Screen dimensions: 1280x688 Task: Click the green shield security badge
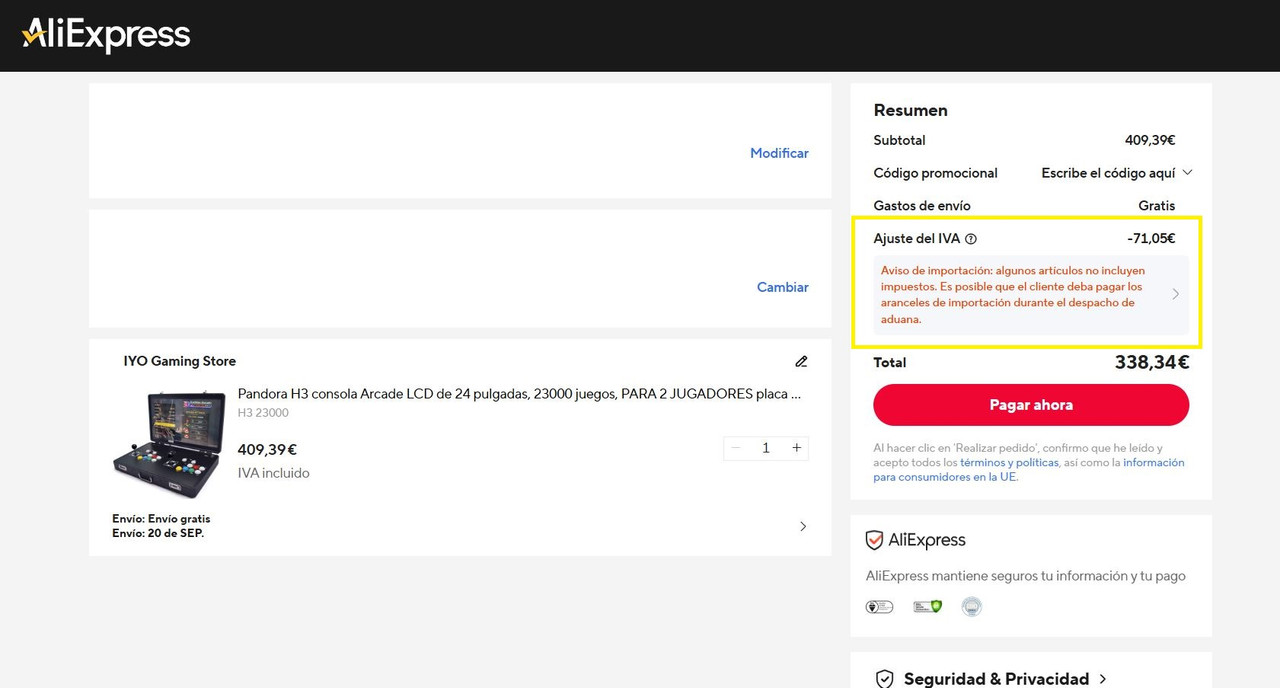[928, 606]
